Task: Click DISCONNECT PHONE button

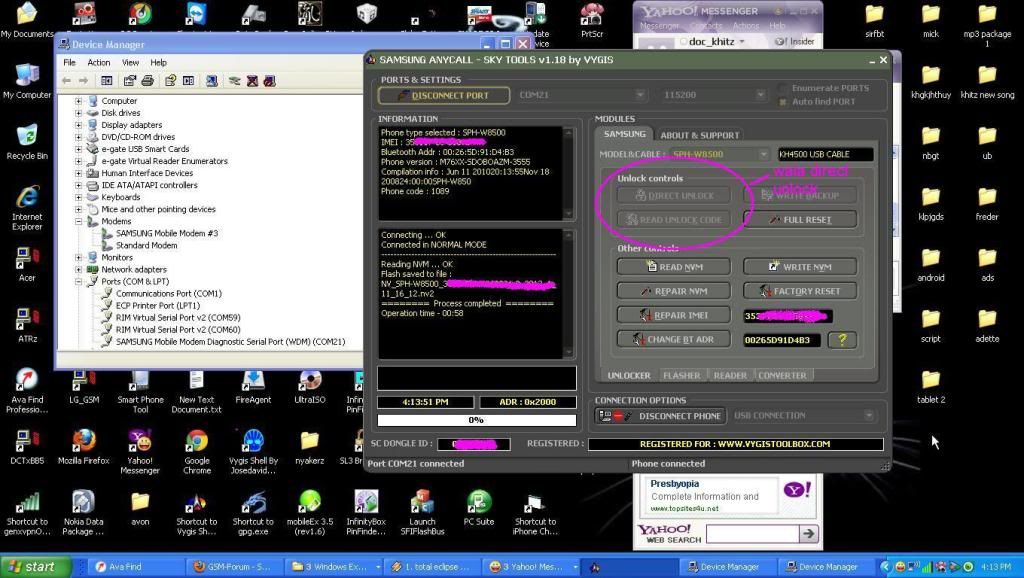Action: (660, 416)
